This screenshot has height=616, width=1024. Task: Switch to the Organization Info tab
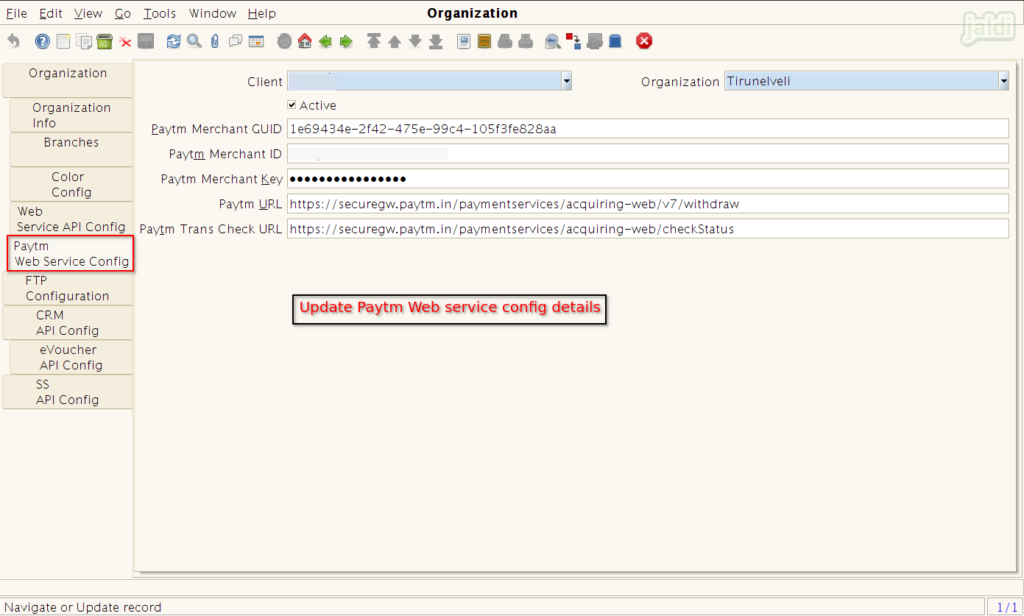pyautogui.click(x=71, y=115)
